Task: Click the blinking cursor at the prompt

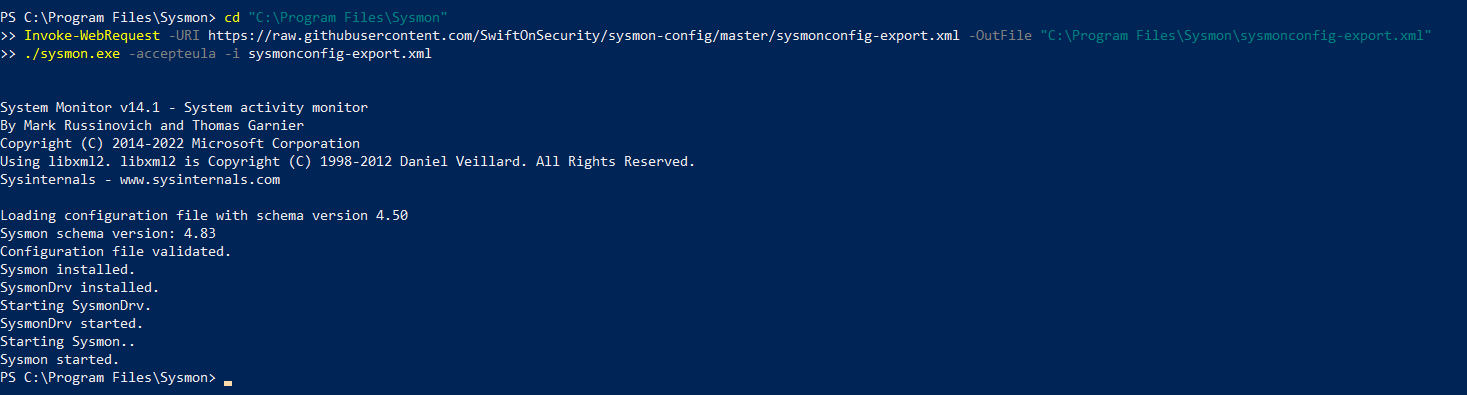Action: [228, 381]
